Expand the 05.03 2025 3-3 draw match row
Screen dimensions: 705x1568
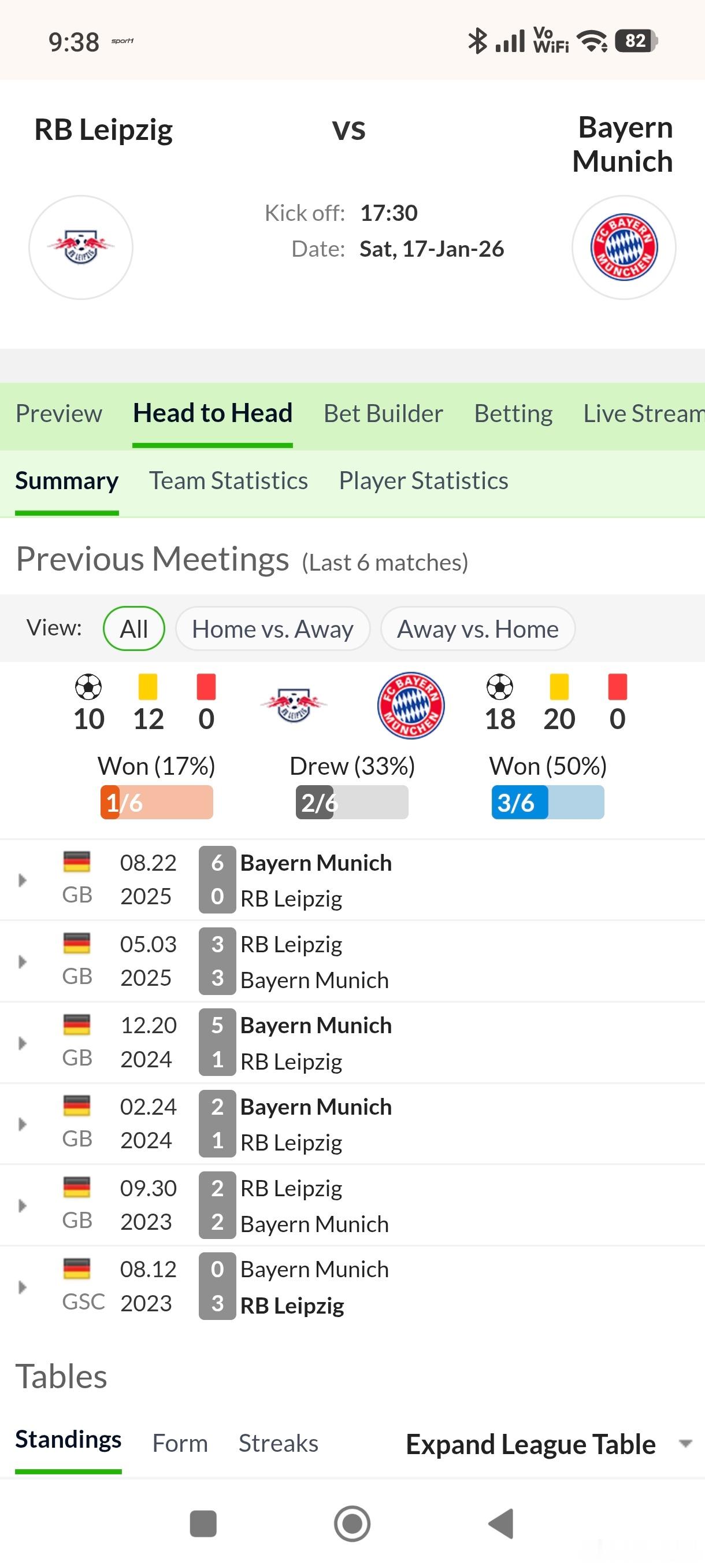tap(23, 961)
